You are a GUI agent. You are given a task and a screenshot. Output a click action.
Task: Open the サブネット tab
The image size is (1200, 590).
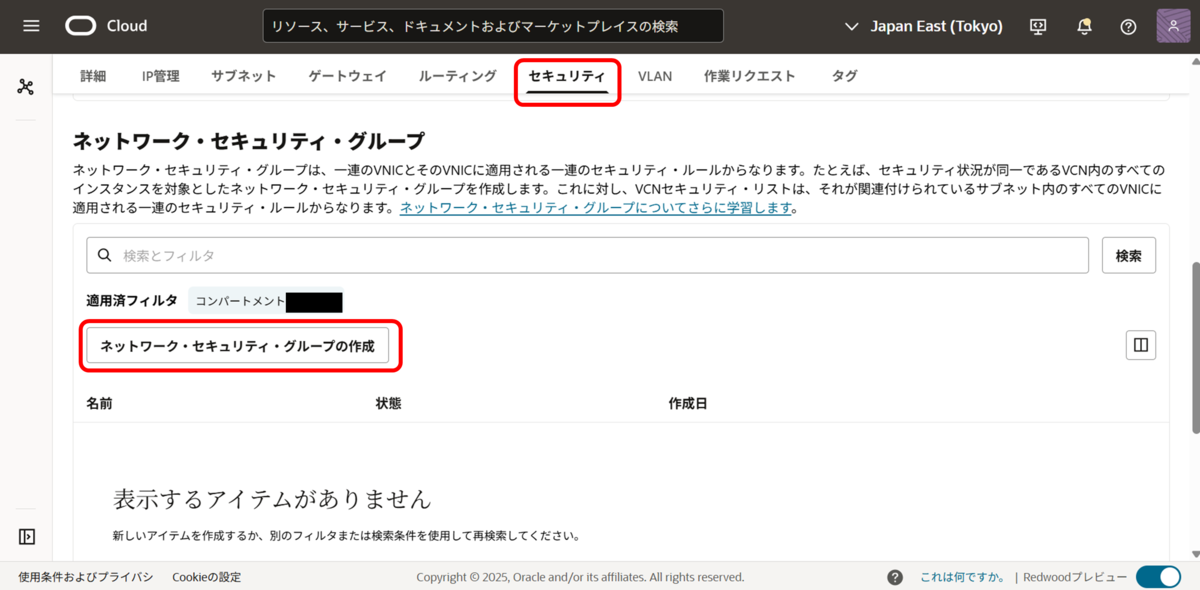tap(244, 76)
